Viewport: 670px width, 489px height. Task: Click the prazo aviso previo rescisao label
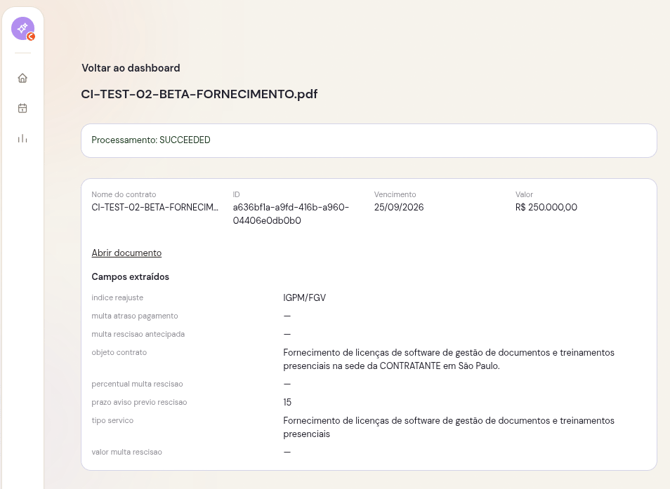point(139,402)
